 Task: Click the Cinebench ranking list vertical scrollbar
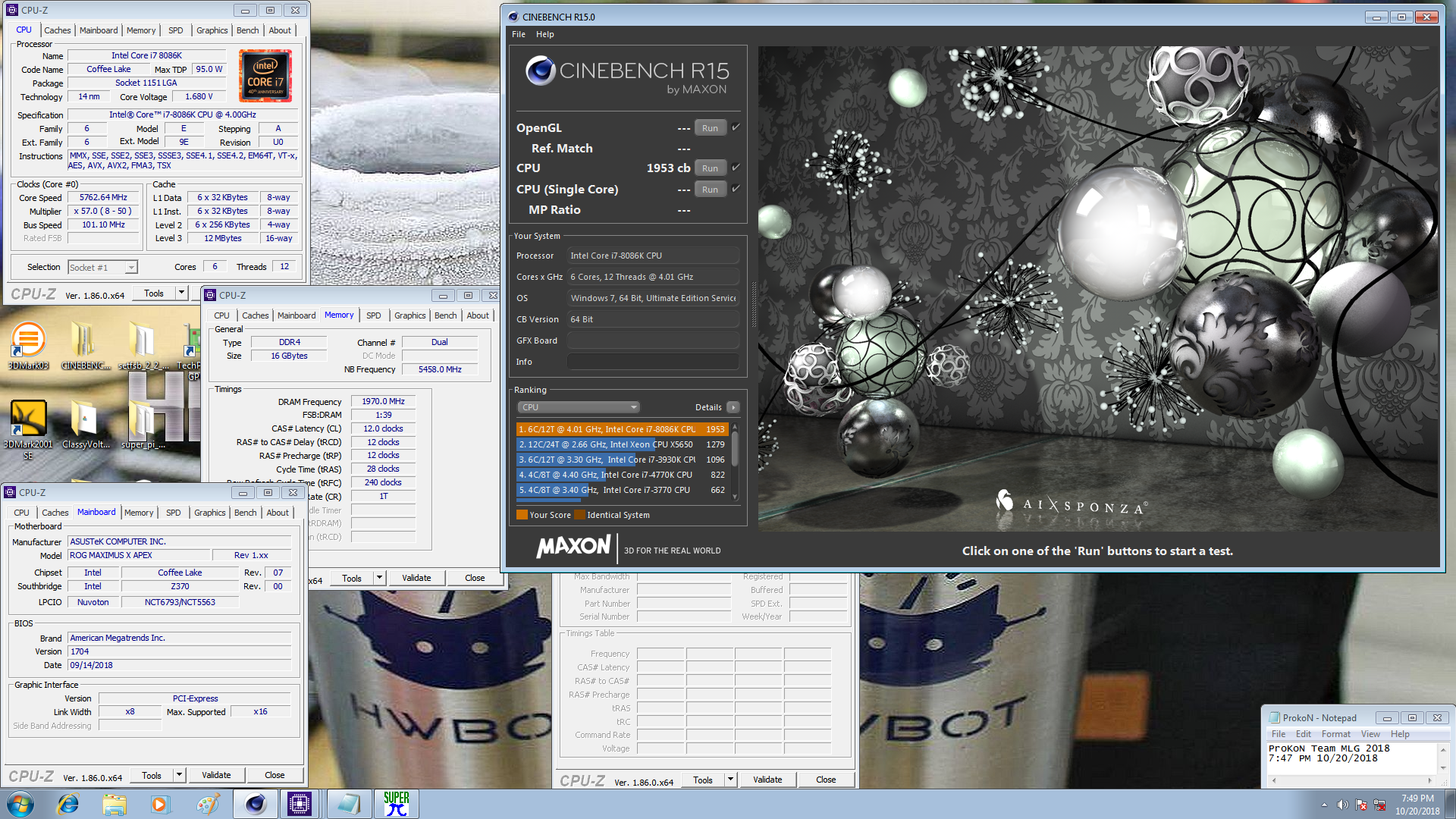735,460
